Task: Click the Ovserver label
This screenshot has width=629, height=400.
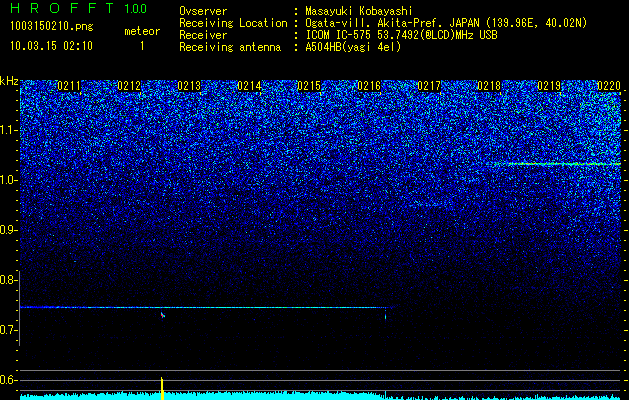Action: click(x=203, y=11)
